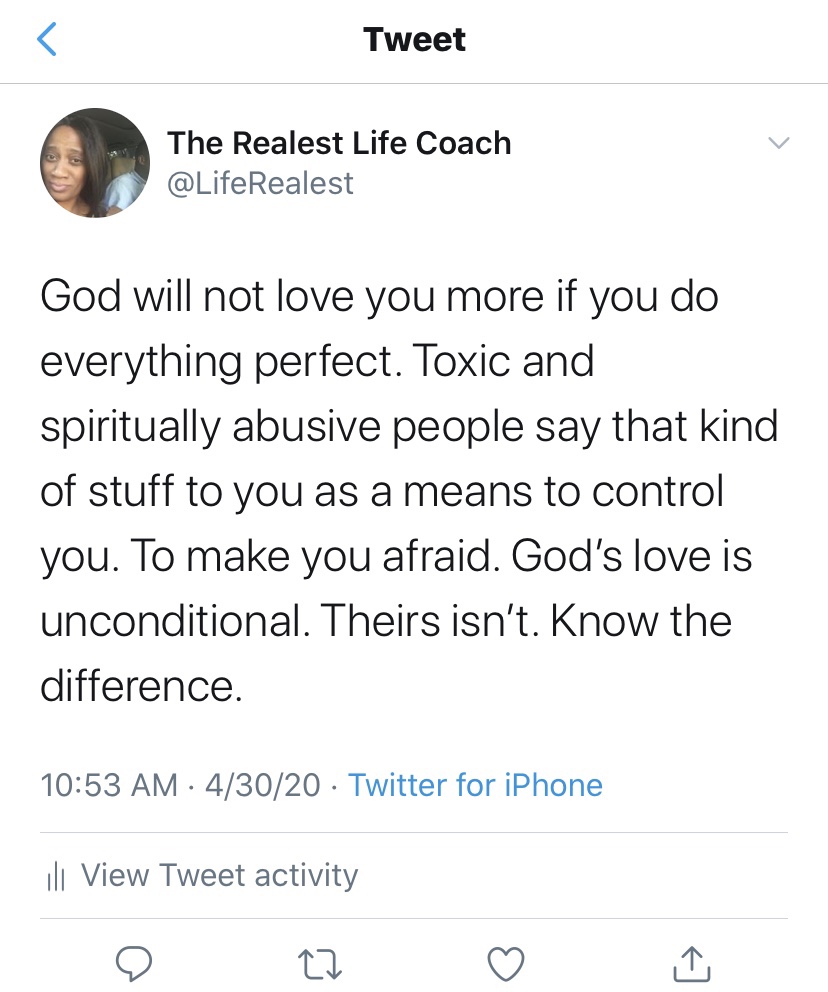This screenshot has height=992, width=828.
Task: Open View Tweet activity
Action: tap(219, 875)
